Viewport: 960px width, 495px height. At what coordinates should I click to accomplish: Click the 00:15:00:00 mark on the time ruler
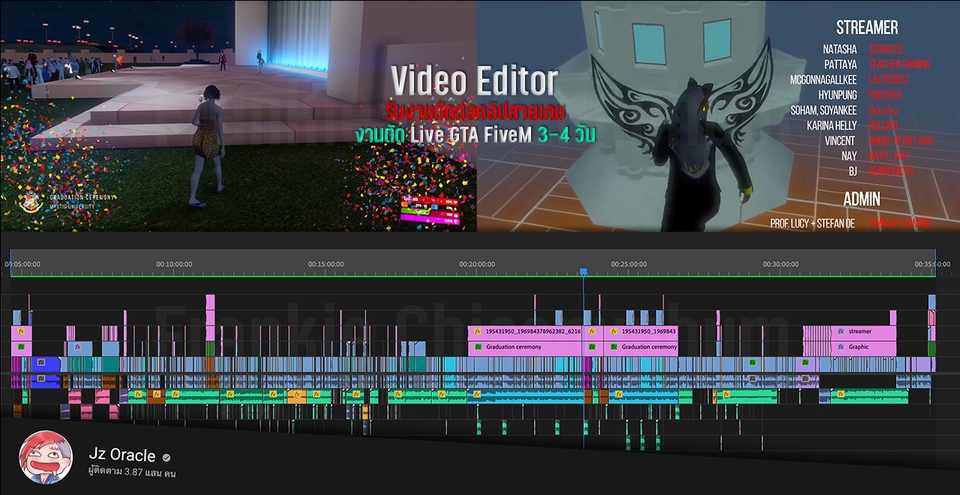pos(326,265)
